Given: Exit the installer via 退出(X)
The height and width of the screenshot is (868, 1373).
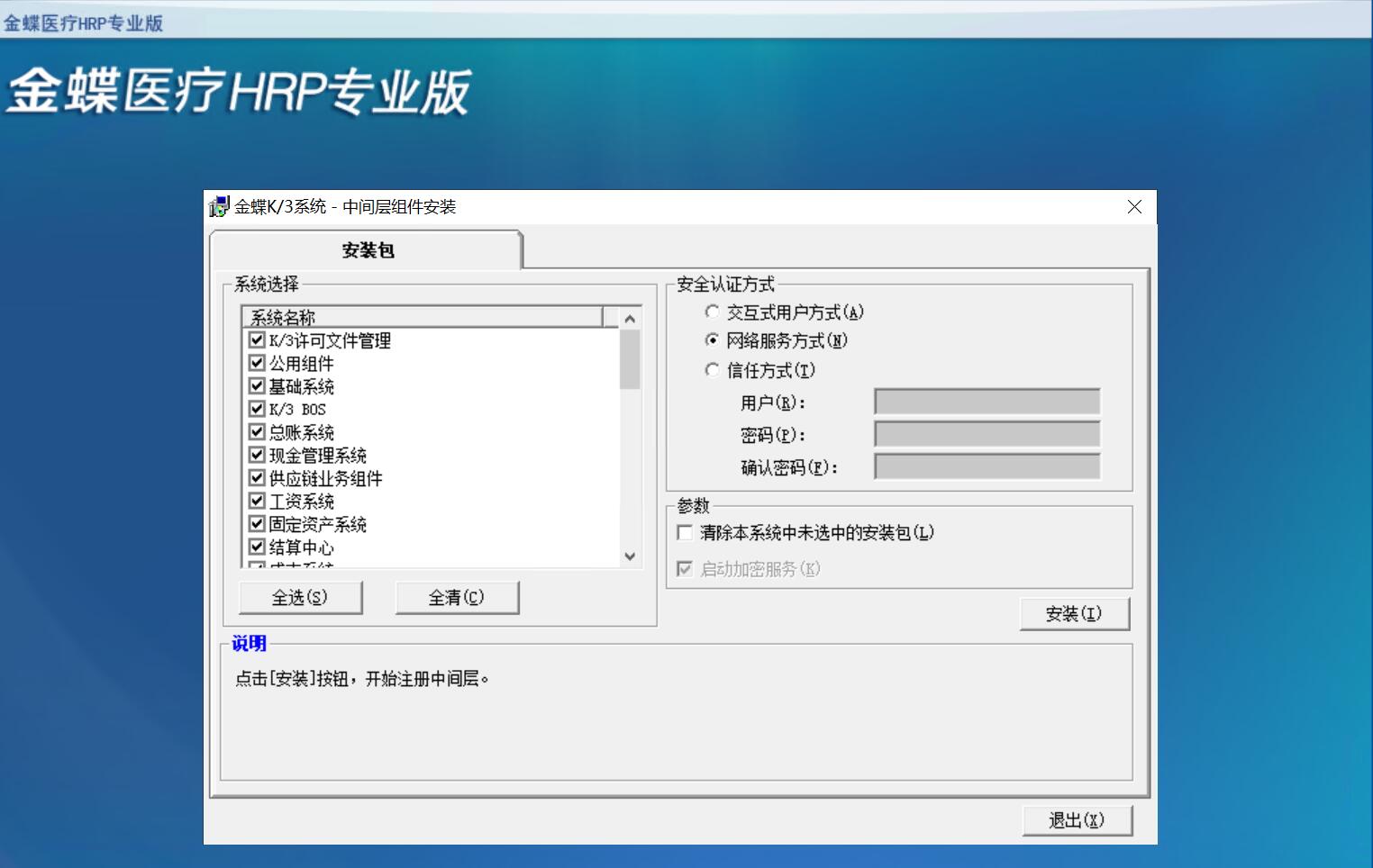Looking at the screenshot, I should pyautogui.click(x=1077, y=820).
